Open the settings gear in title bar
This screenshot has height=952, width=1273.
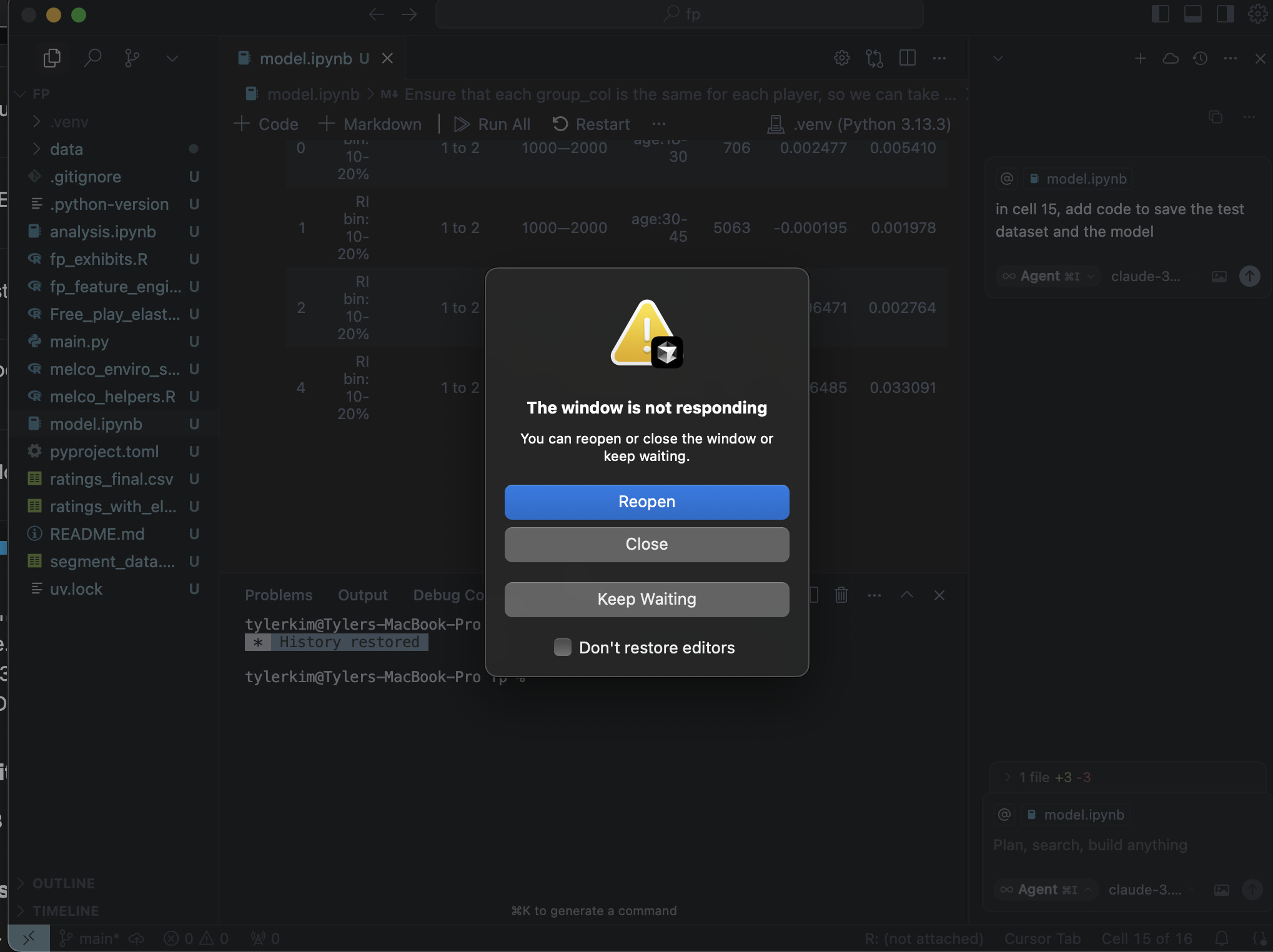click(1257, 14)
